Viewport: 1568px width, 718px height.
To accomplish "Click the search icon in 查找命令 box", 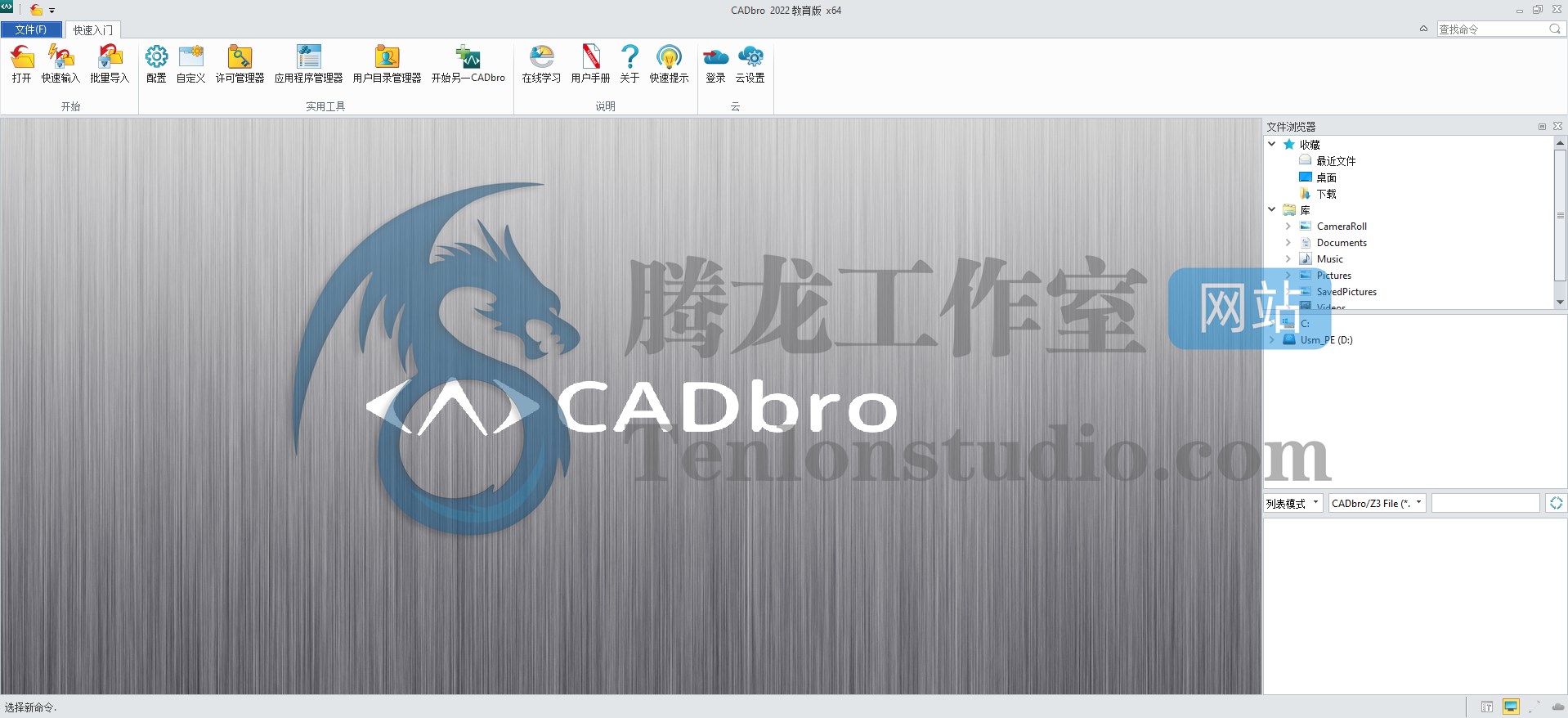I will tap(1555, 29).
